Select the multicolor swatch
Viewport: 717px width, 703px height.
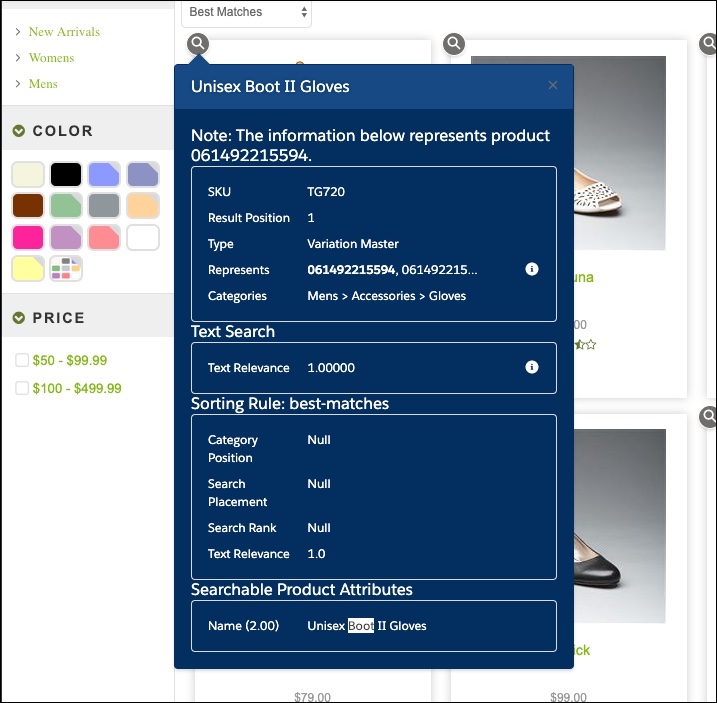(x=66, y=269)
